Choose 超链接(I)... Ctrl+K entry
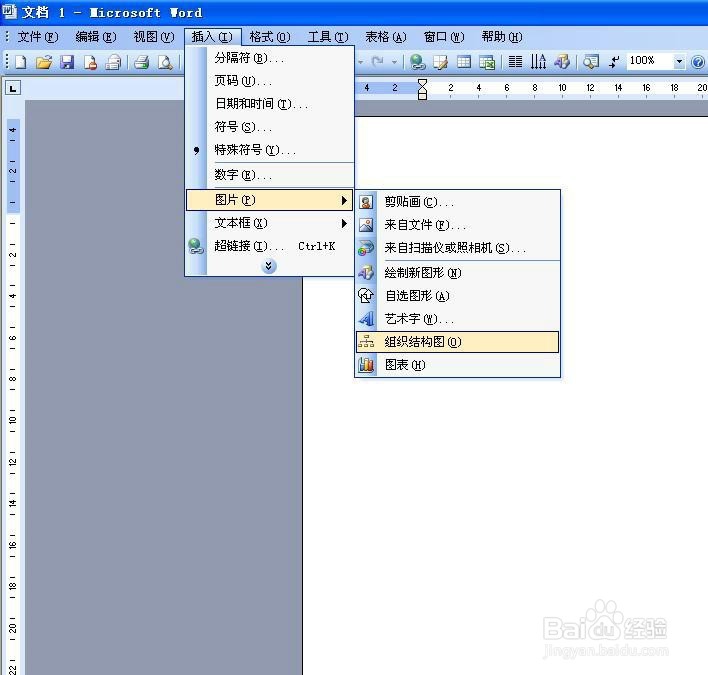The height and width of the screenshot is (675, 708). pyautogui.click(x=270, y=246)
